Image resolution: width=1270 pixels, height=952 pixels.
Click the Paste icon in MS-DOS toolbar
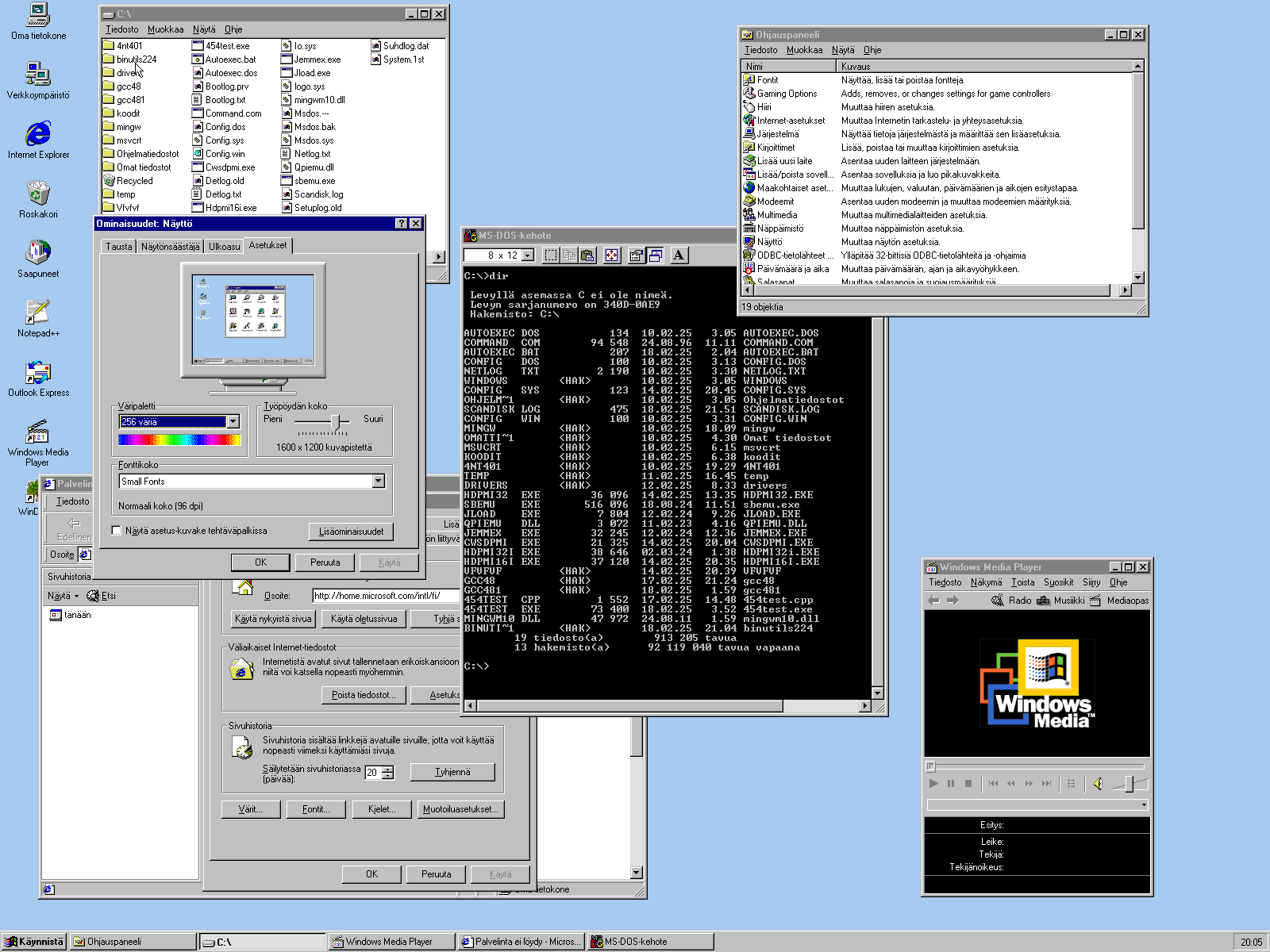[x=587, y=255]
